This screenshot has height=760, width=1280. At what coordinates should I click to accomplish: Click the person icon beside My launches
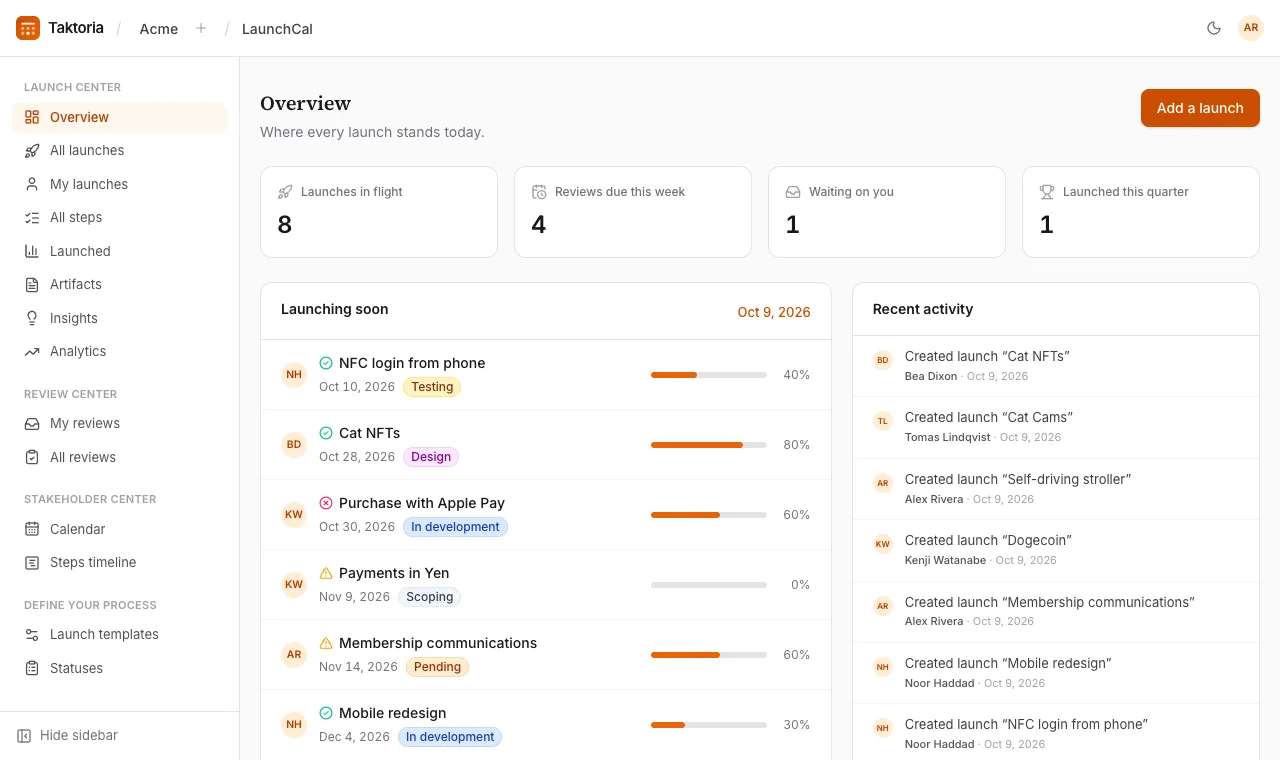32,184
